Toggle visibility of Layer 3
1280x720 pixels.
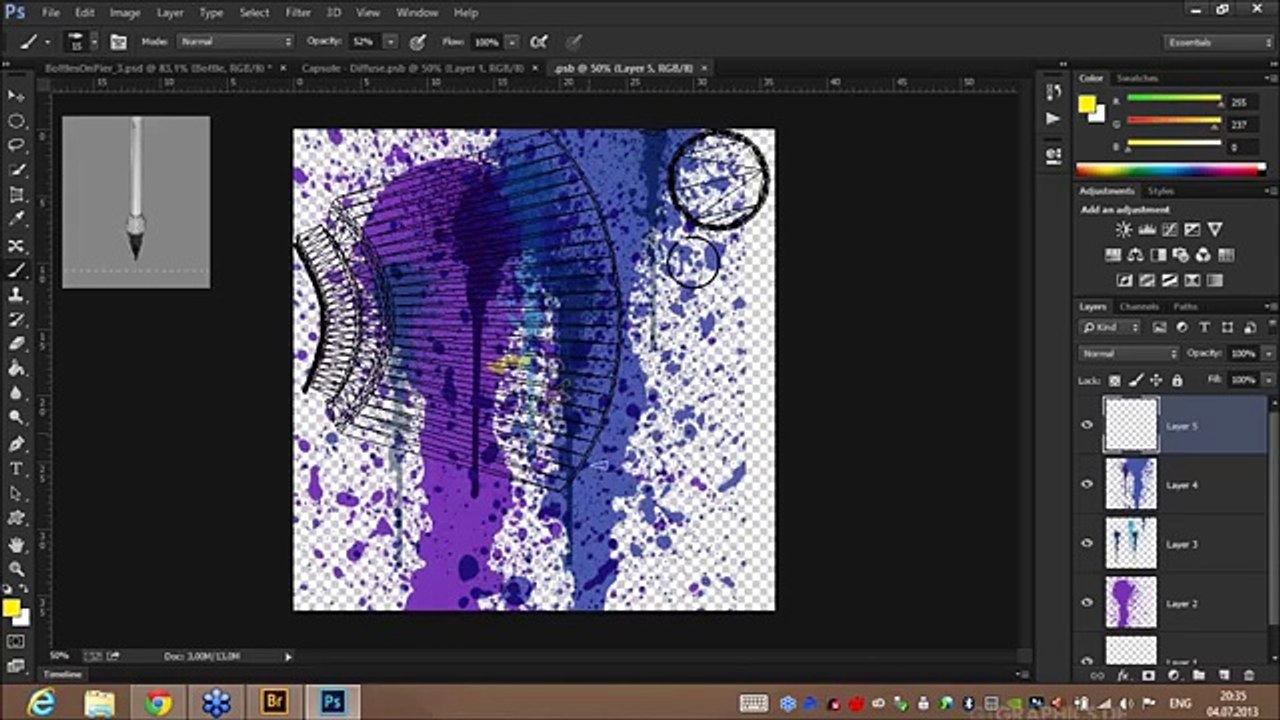[x=1087, y=543]
